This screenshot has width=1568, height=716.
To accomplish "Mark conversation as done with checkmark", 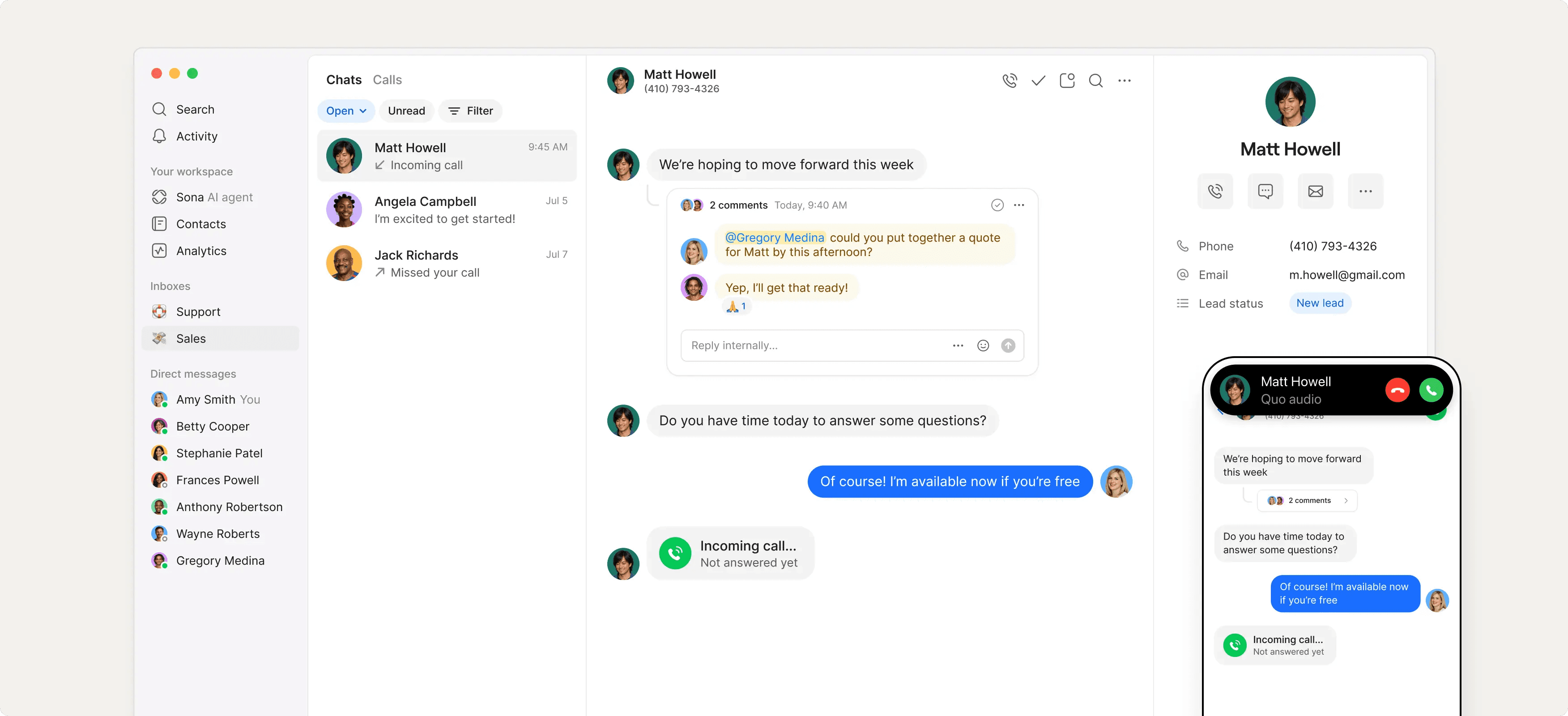I will [1038, 81].
